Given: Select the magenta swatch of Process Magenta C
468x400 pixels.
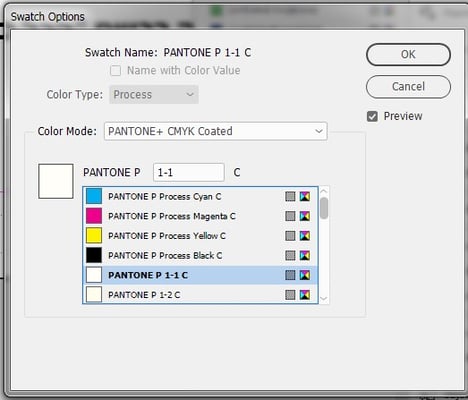Looking at the screenshot, I should (94, 216).
